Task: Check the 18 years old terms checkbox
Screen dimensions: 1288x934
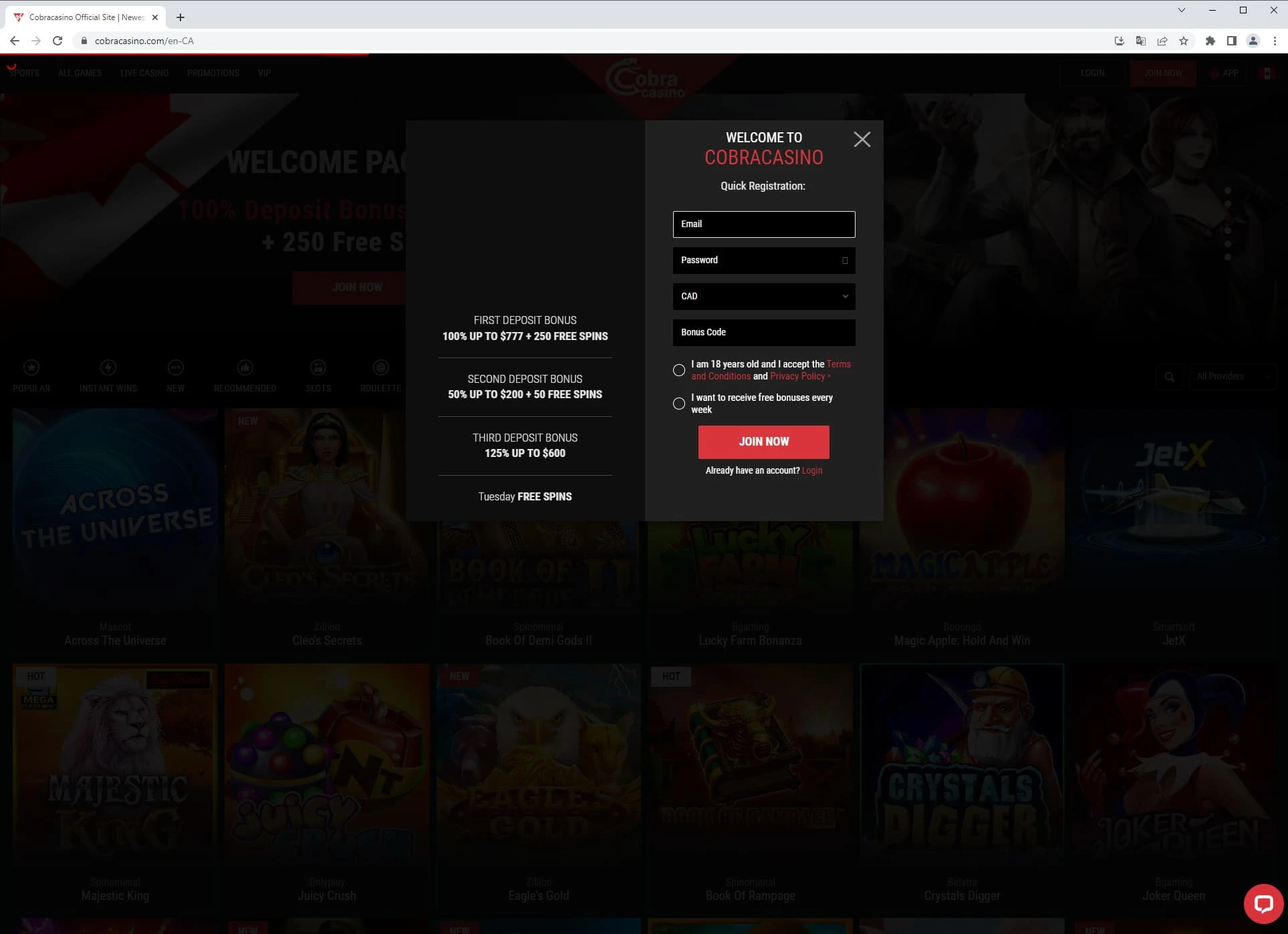Action: click(678, 370)
